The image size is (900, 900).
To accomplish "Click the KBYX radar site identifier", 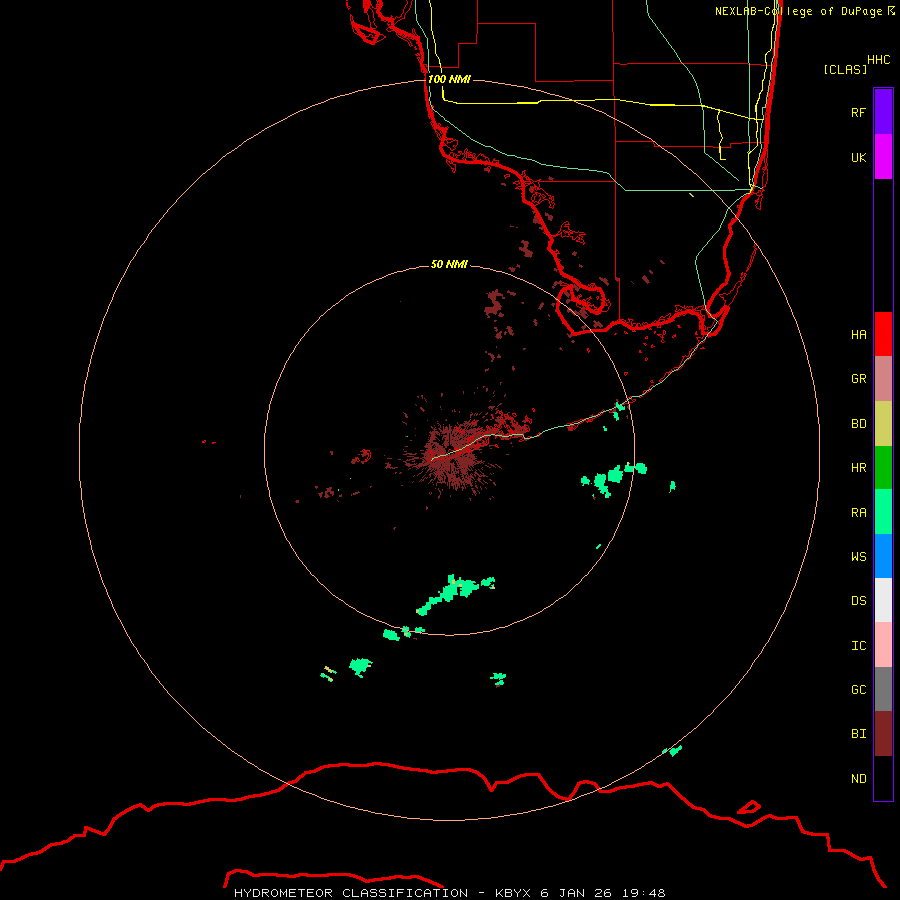I will [513, 893].
